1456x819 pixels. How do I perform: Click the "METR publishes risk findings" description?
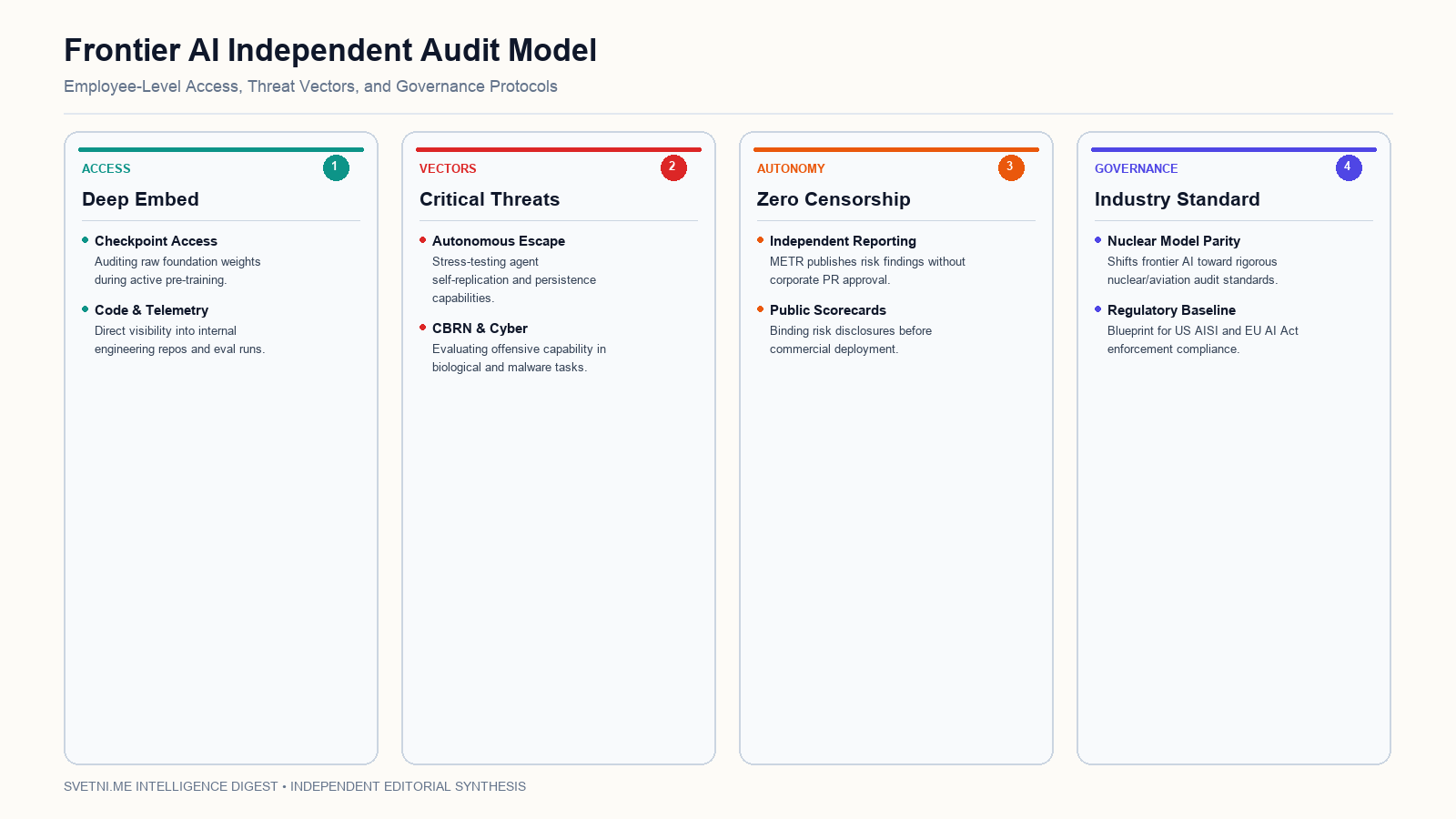tap(867, 271)
